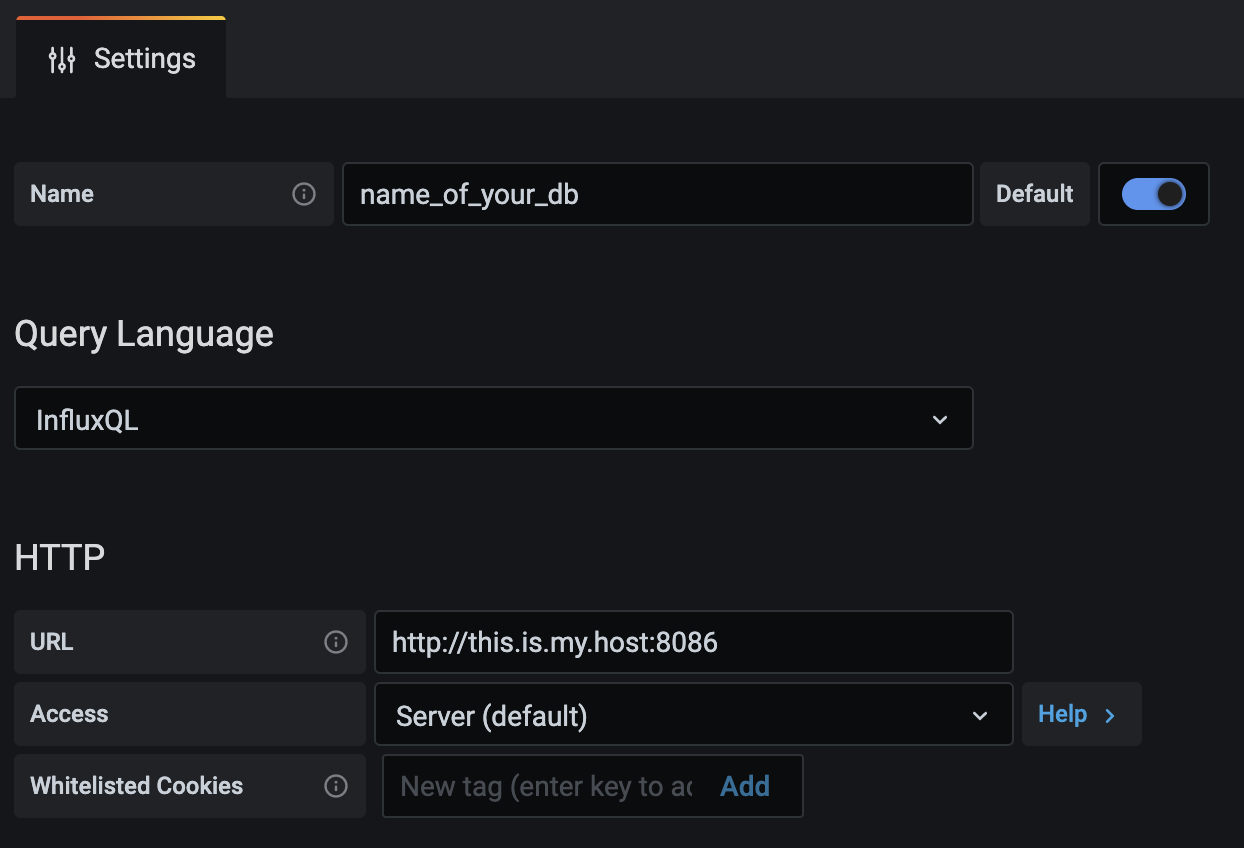Open the InfluxQL query language dropdown
Screen dimensions: 1244x848
tap(493, 419)
